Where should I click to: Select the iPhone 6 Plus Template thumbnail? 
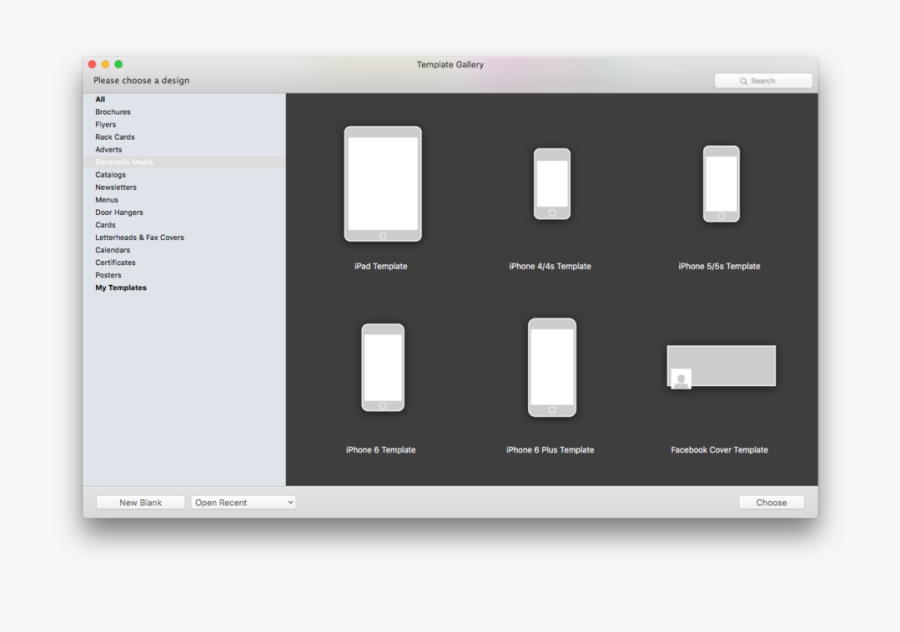[x=552, y=367]
